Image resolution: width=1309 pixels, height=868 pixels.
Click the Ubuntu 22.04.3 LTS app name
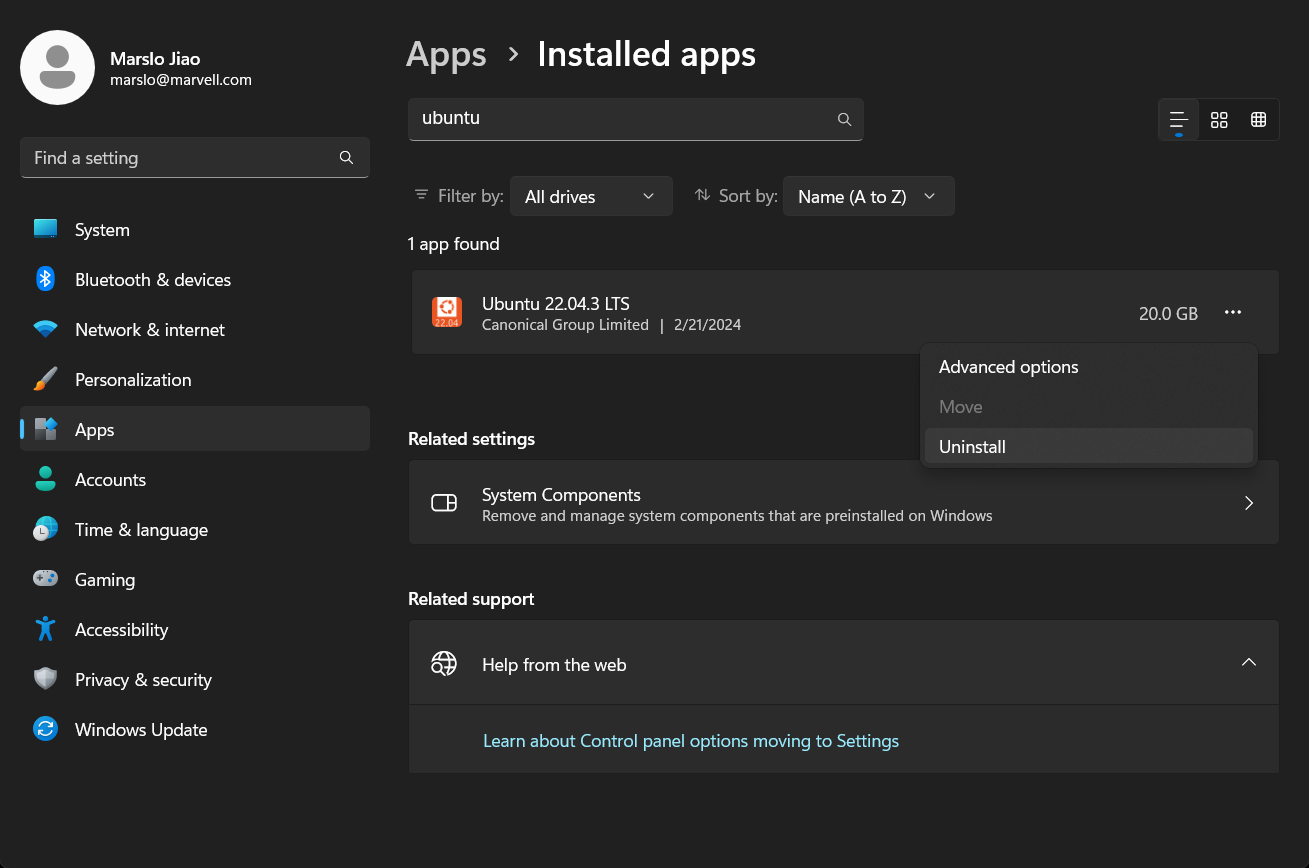[x=556, y=303]
